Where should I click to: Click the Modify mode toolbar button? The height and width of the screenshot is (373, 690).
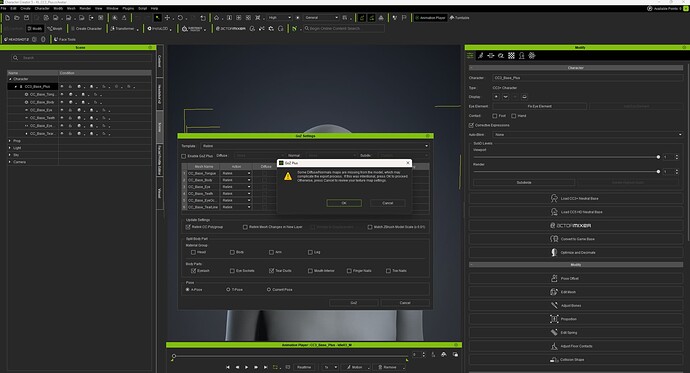pos(34,29)
